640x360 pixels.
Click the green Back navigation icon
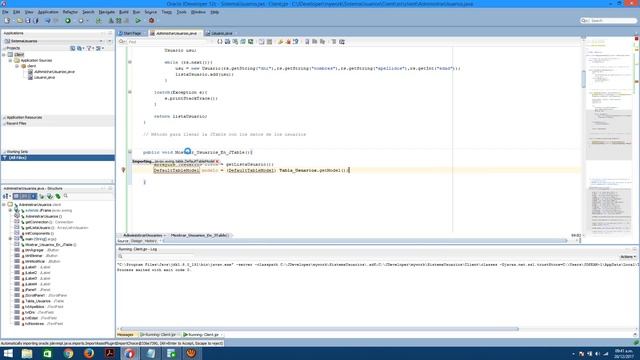68,20
